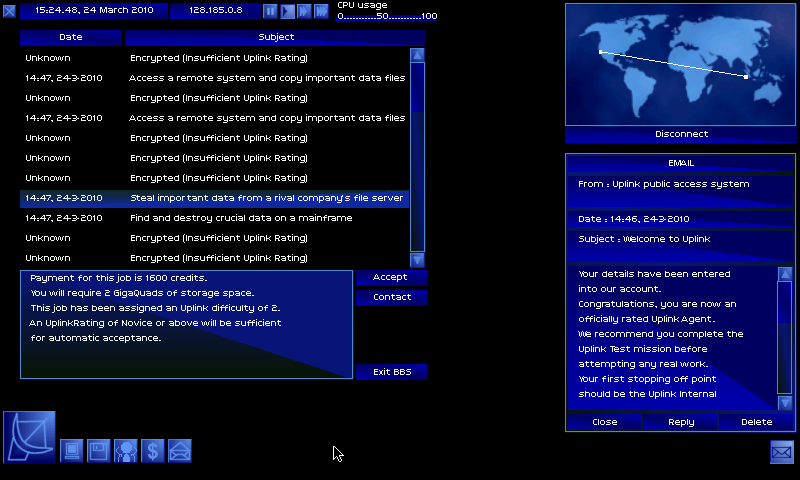This screenshot has width=800, height=480.
Task: Close the email panel
Action: [605, 422]
